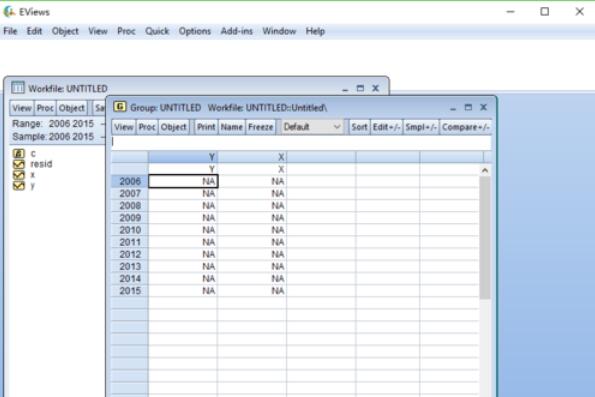Select the 2010 row header

(x=130, y=230)
